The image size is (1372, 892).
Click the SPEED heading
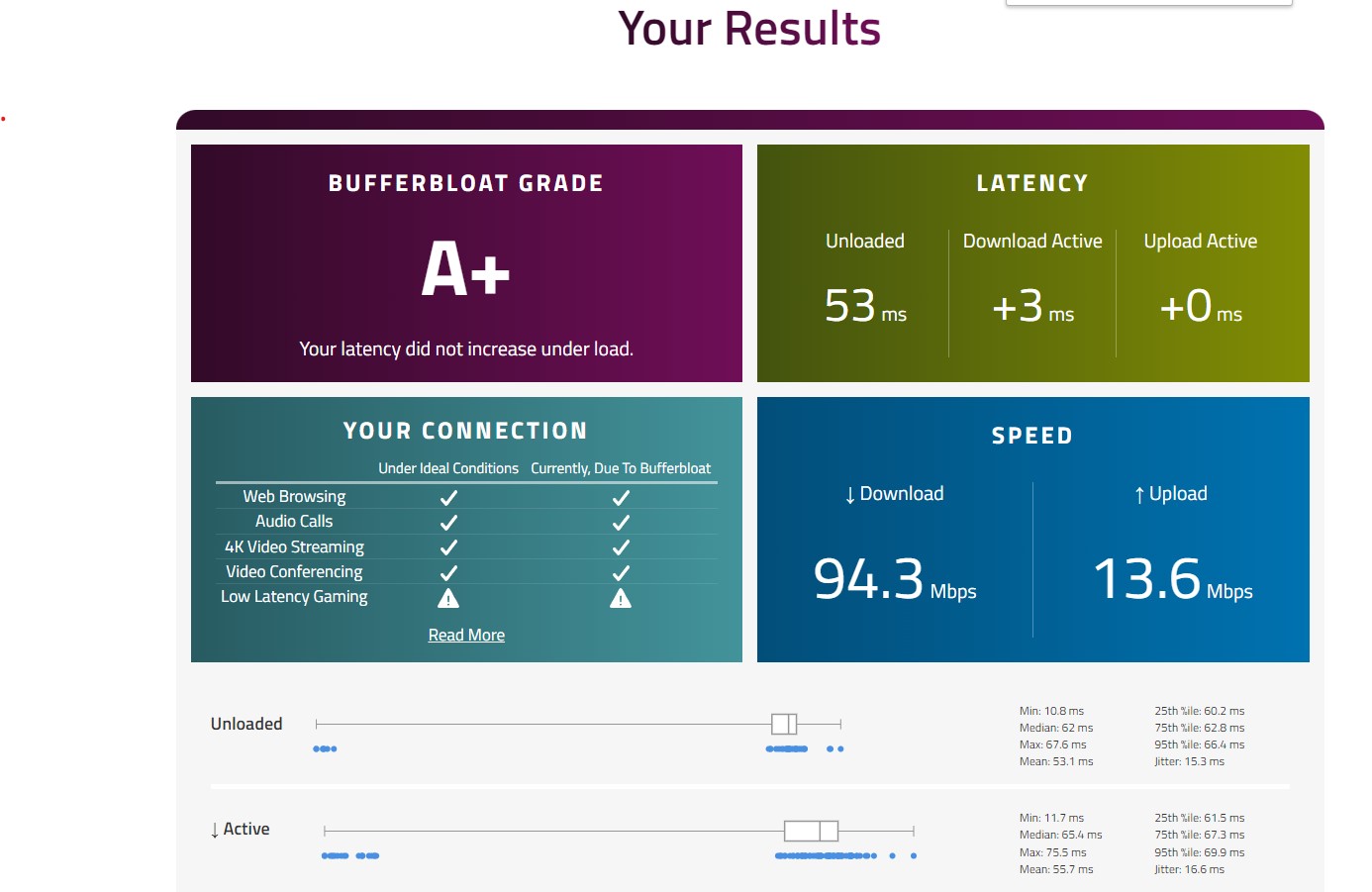pyautogui.click(x=1032, y=436)
